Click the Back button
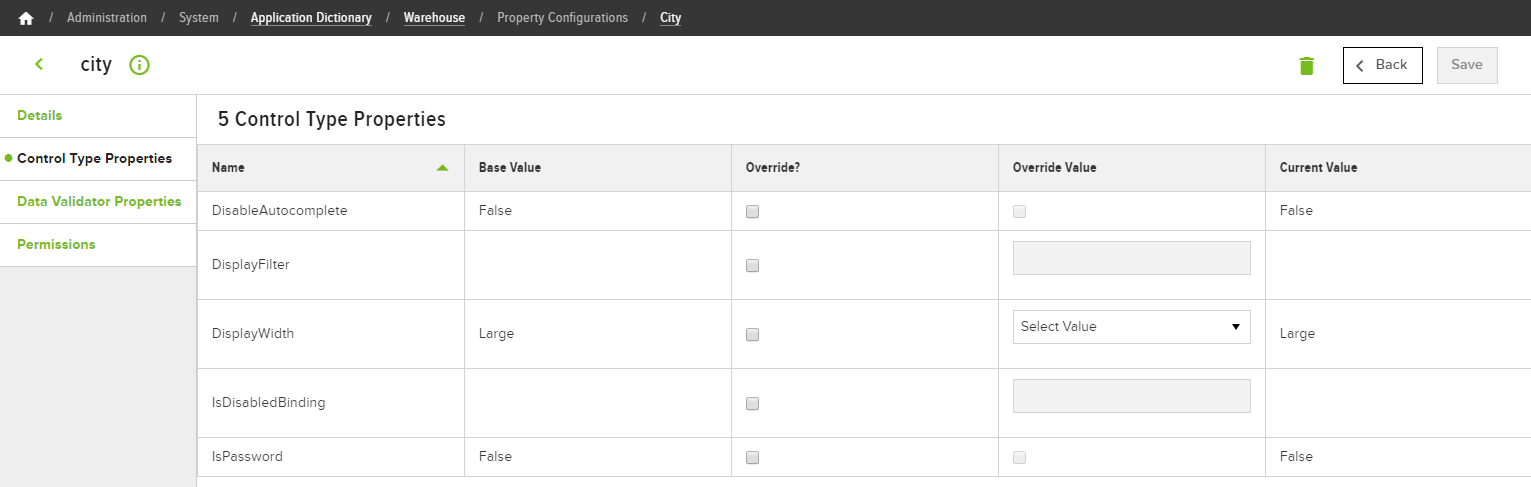1531x487 pixels. point(1382,65)
